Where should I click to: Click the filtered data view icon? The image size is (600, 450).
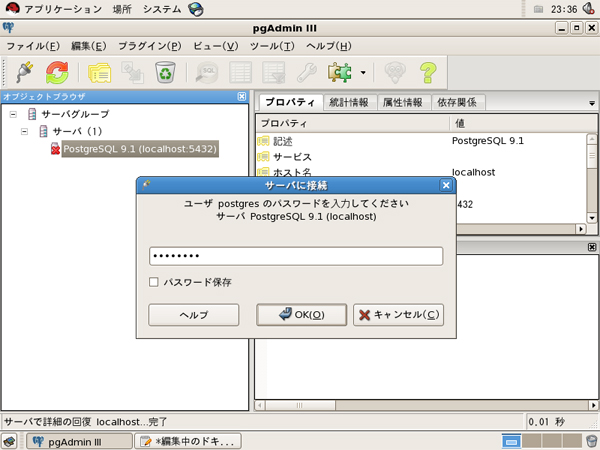click(273, 72)
